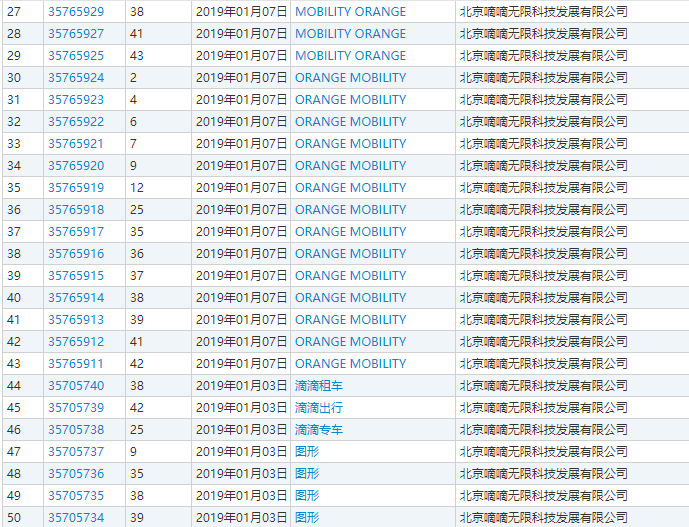Image resolution: width=689 pixels, height=527 pixels.
Task: Open application number 35765920
Action: (x=76, y=166)
